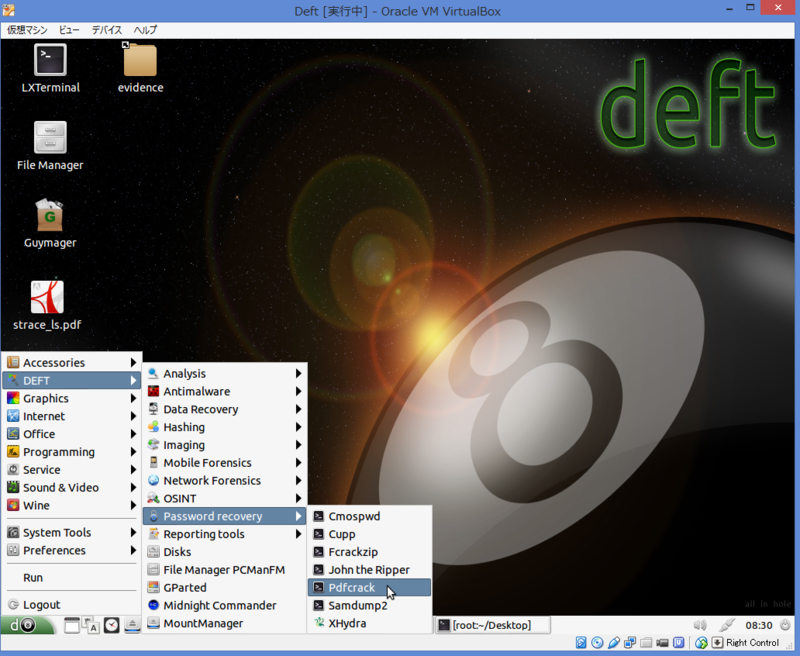
Task: Click the Right Control host key indicator
Action: pyautogui.click(x=747, y=643)
